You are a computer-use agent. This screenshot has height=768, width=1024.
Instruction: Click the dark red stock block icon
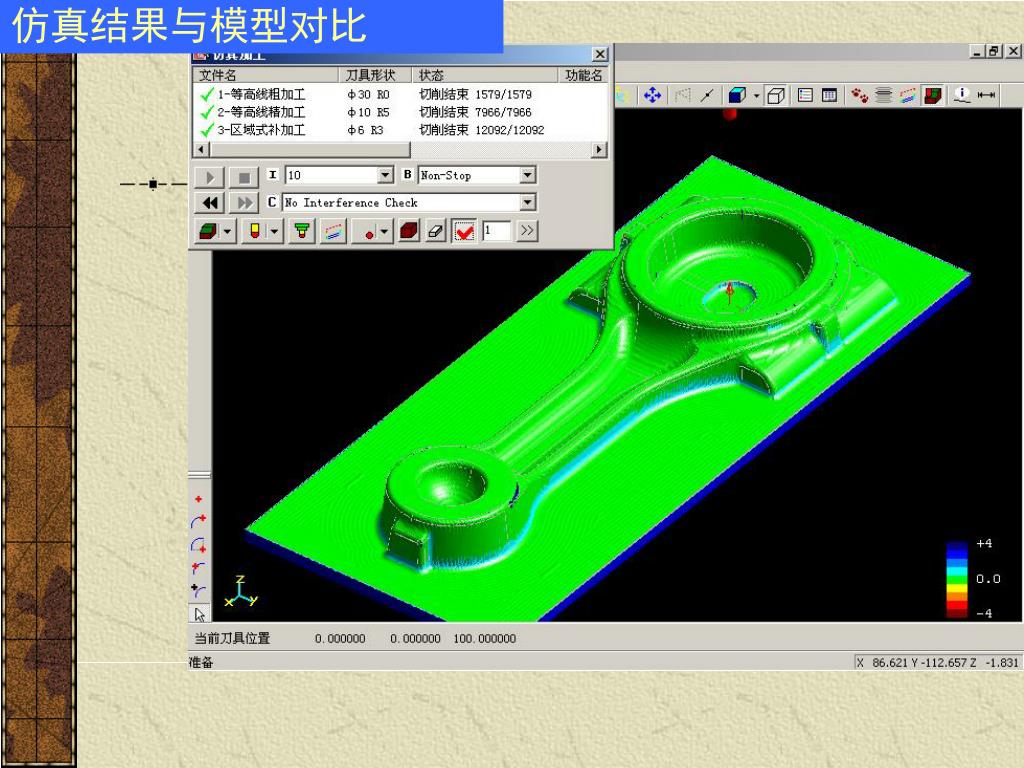click(x=408, y=231)
